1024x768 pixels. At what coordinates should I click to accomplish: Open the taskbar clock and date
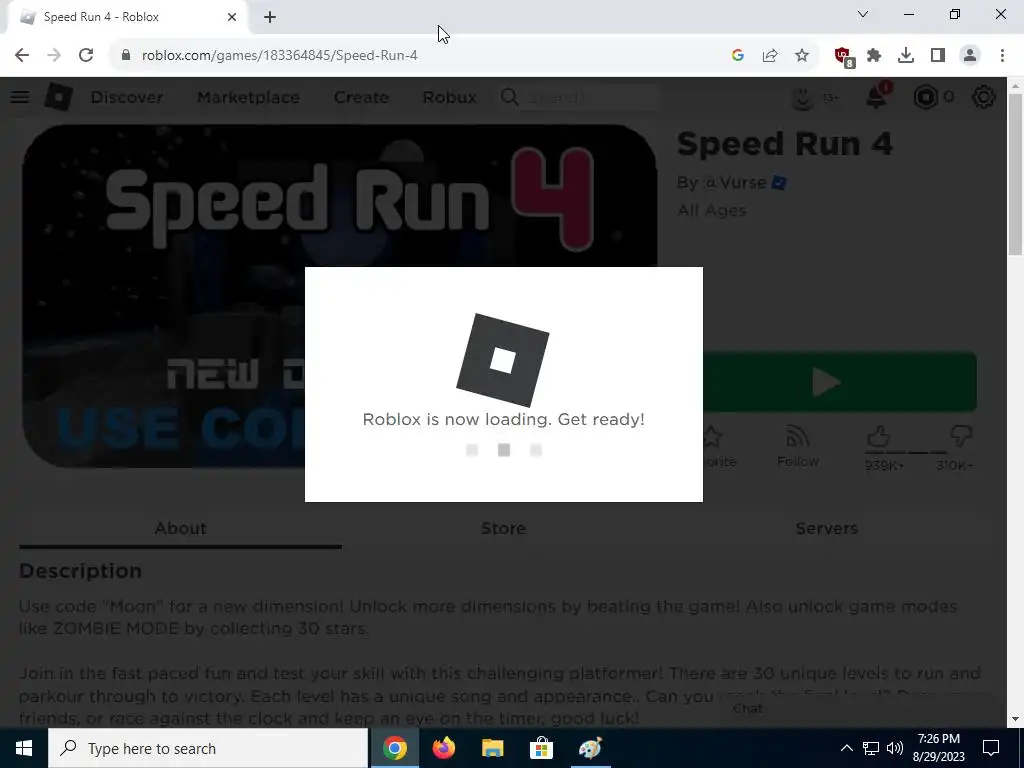coord(938,748)
